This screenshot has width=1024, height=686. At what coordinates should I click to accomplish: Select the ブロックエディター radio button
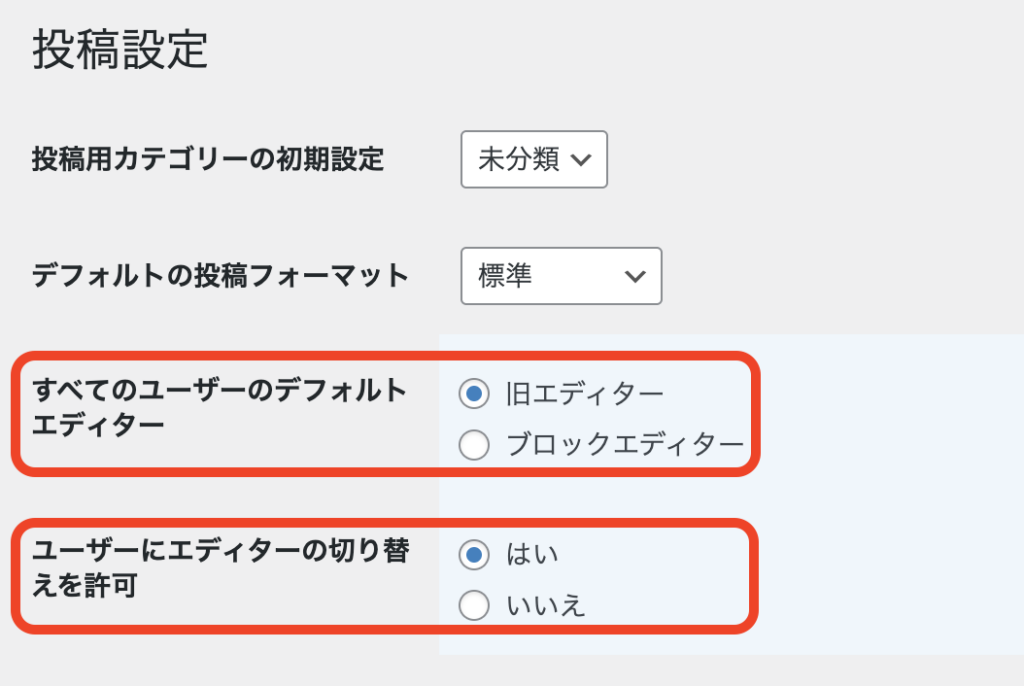pyautogui.click(x=474, y=444)
